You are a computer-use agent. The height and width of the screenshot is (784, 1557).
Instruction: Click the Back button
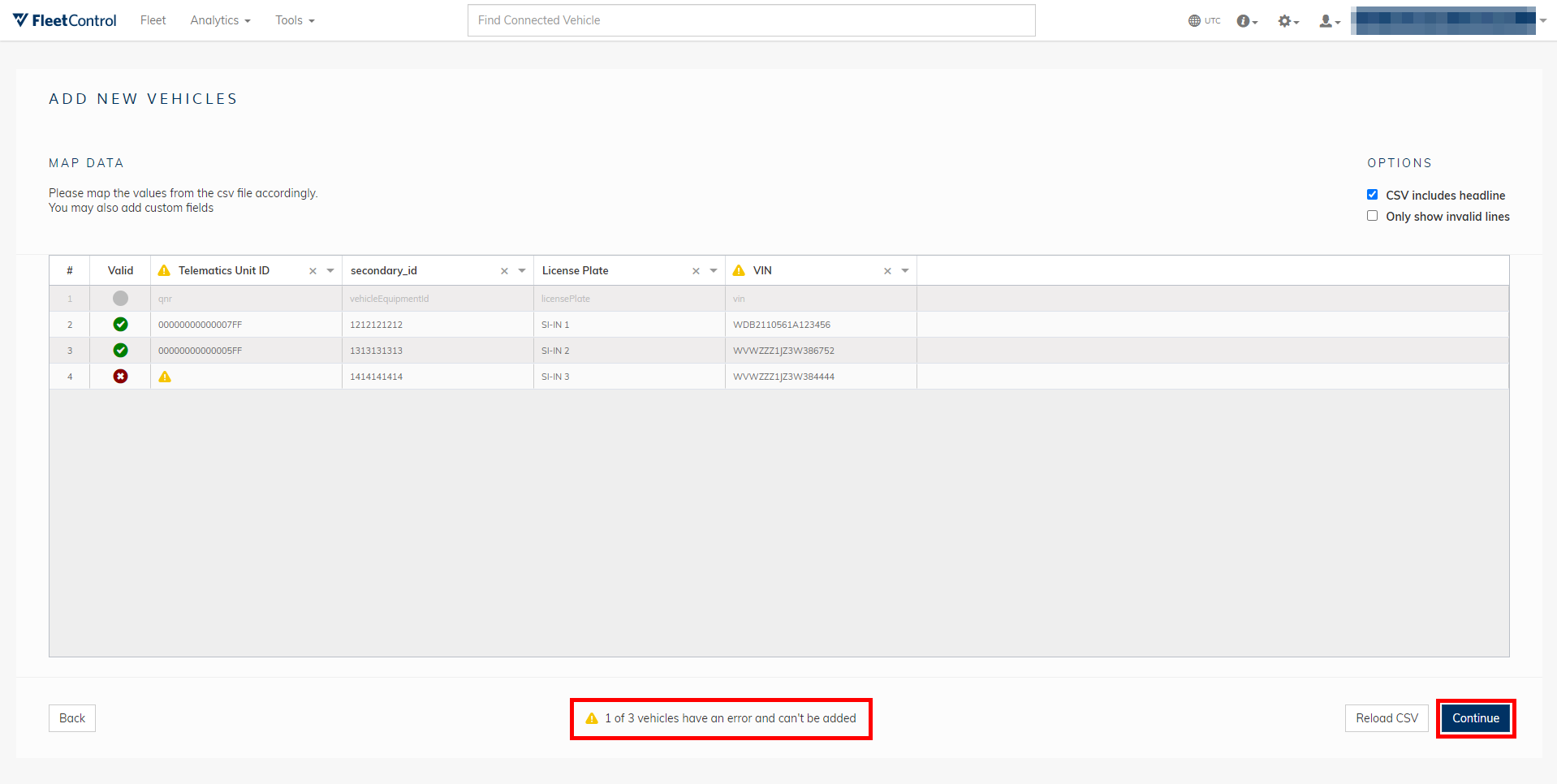(x=72, y=718)
